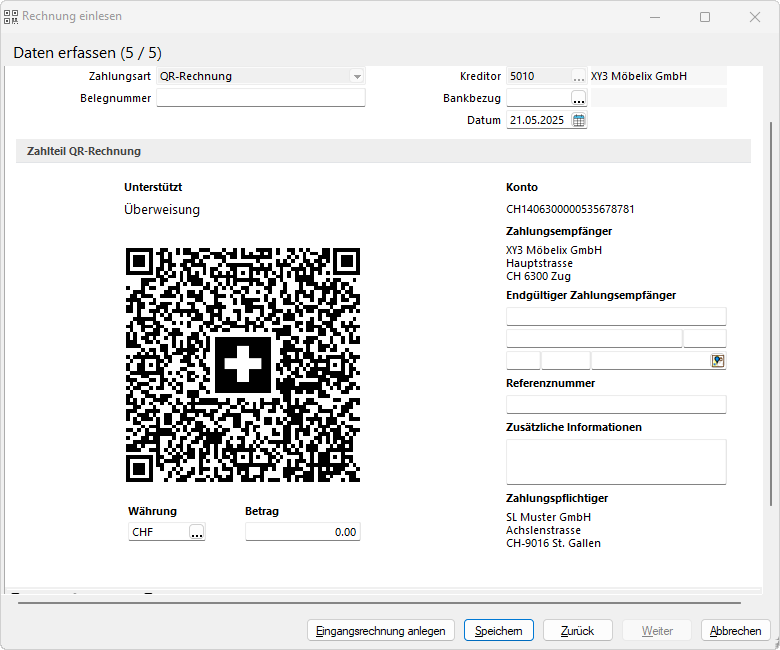Cancel with the Abbrechen button
Screen dimensions: 780x650
point(735,631)
